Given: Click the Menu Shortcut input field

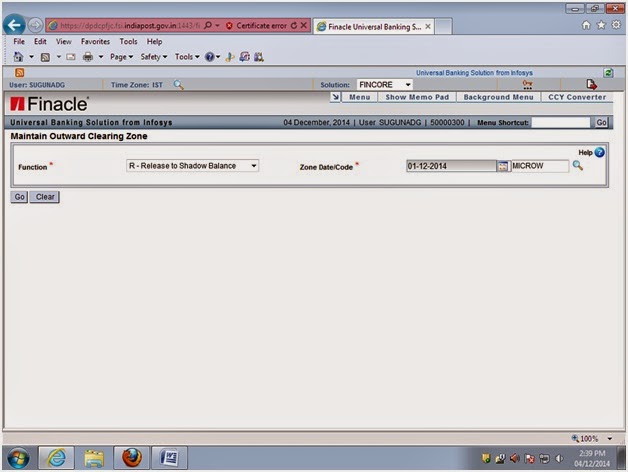Looking at the screenshot, I should 561,123.
